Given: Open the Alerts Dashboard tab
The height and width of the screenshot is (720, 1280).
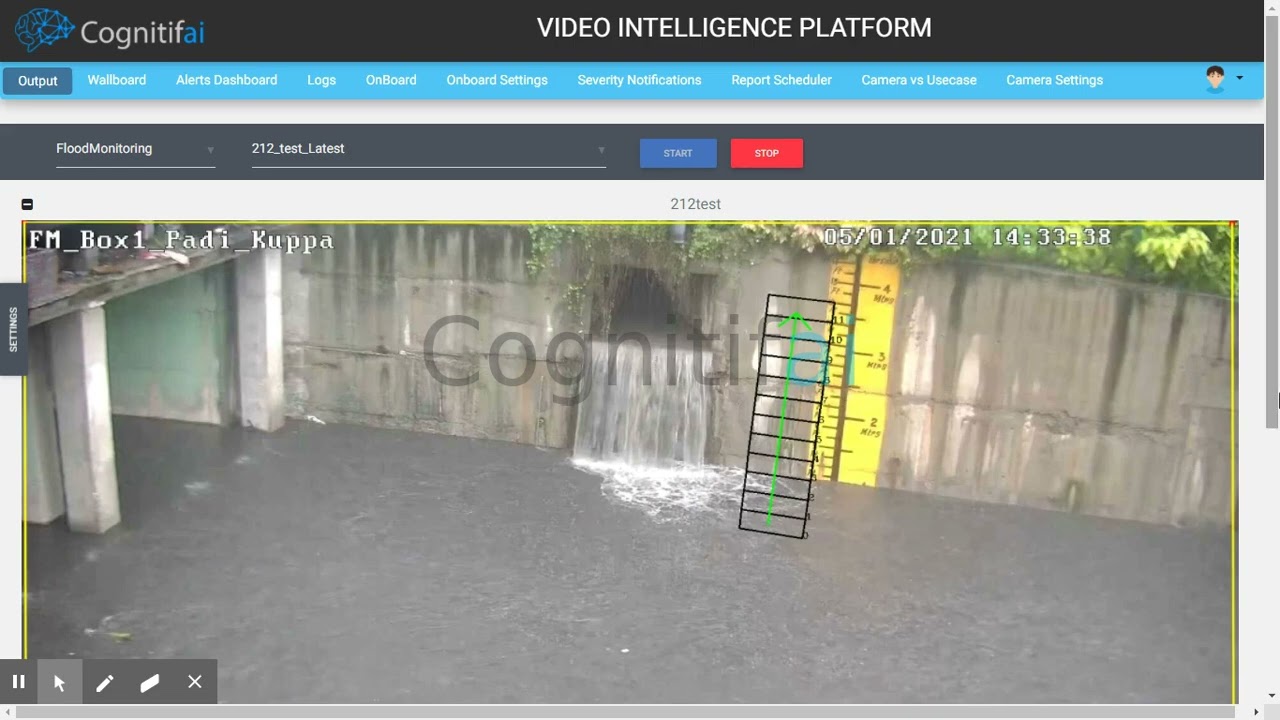Looking at the screenshot, I should click(227, 80).
